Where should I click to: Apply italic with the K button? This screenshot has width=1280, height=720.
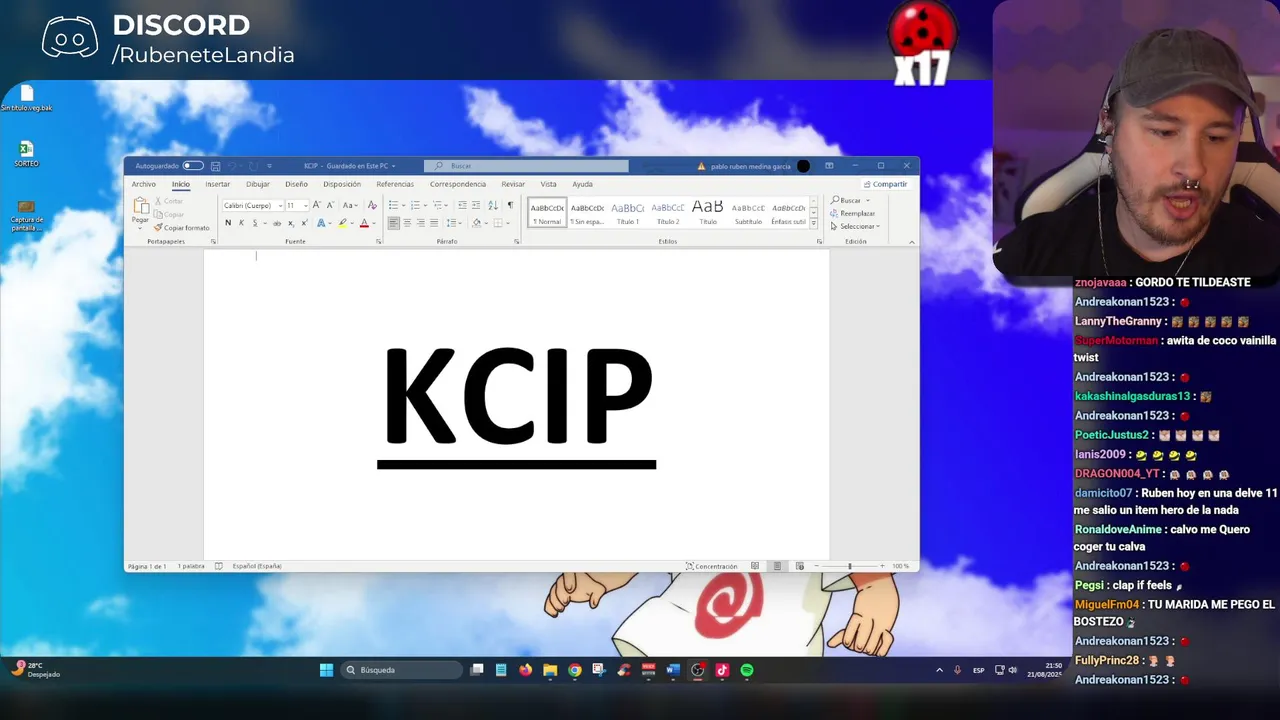(x=241, y=223)
